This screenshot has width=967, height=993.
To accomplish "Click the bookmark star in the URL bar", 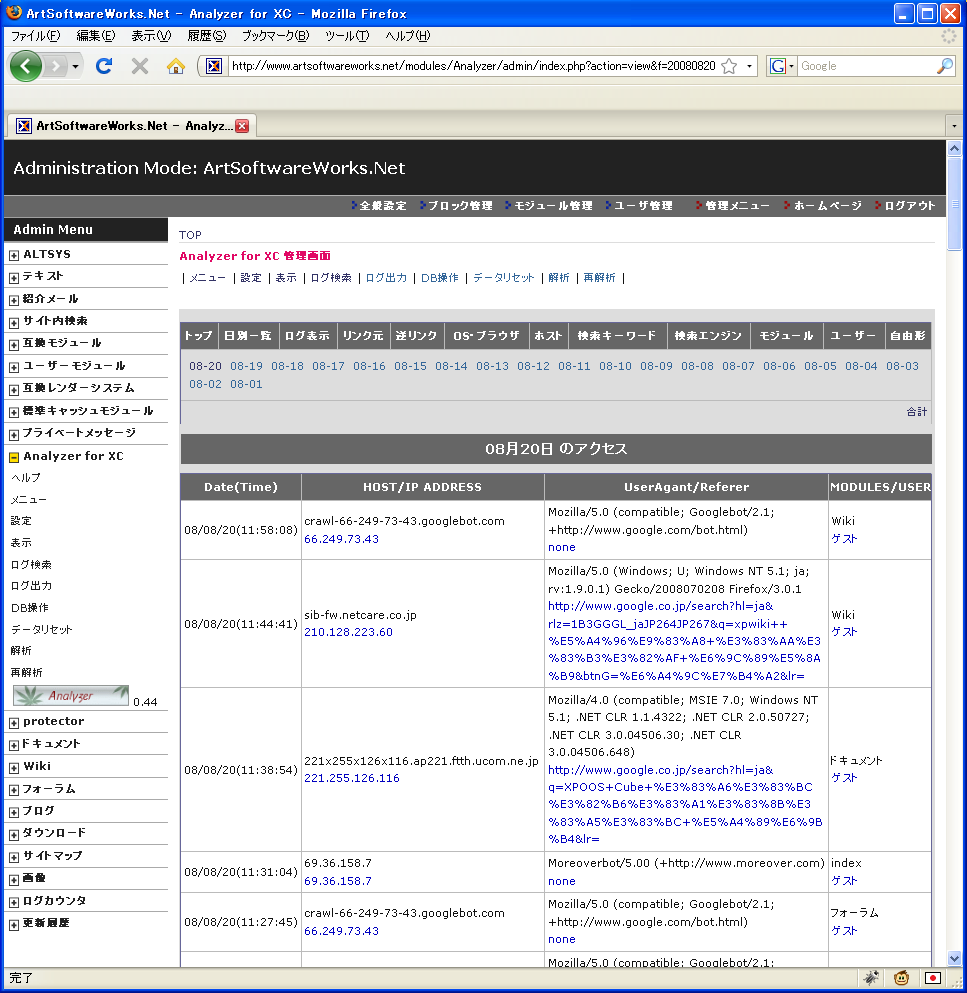I will click(729, 66).
